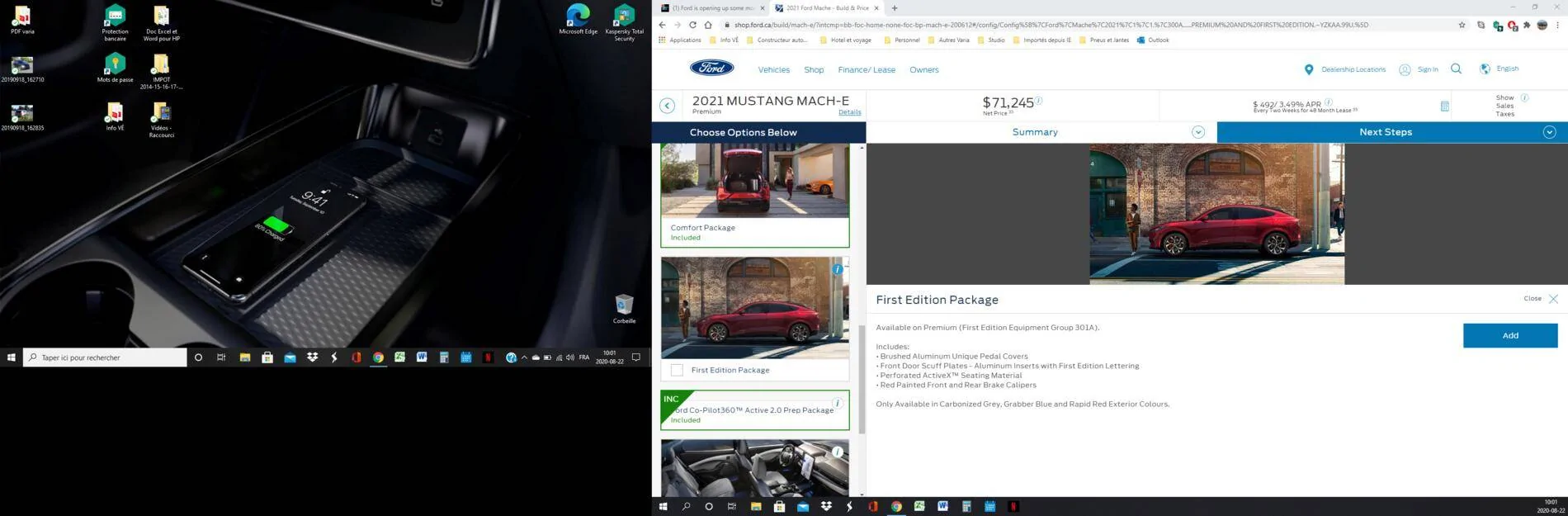Open notification center on left screen taskbar
This screenshot has height=516, width=1568.
tap(635, 357)
